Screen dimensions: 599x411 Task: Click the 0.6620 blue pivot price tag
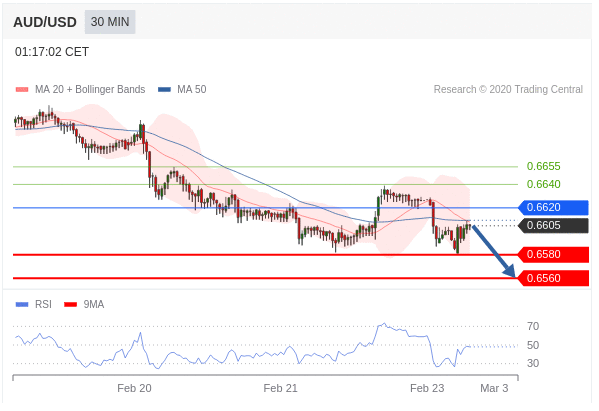553,207
